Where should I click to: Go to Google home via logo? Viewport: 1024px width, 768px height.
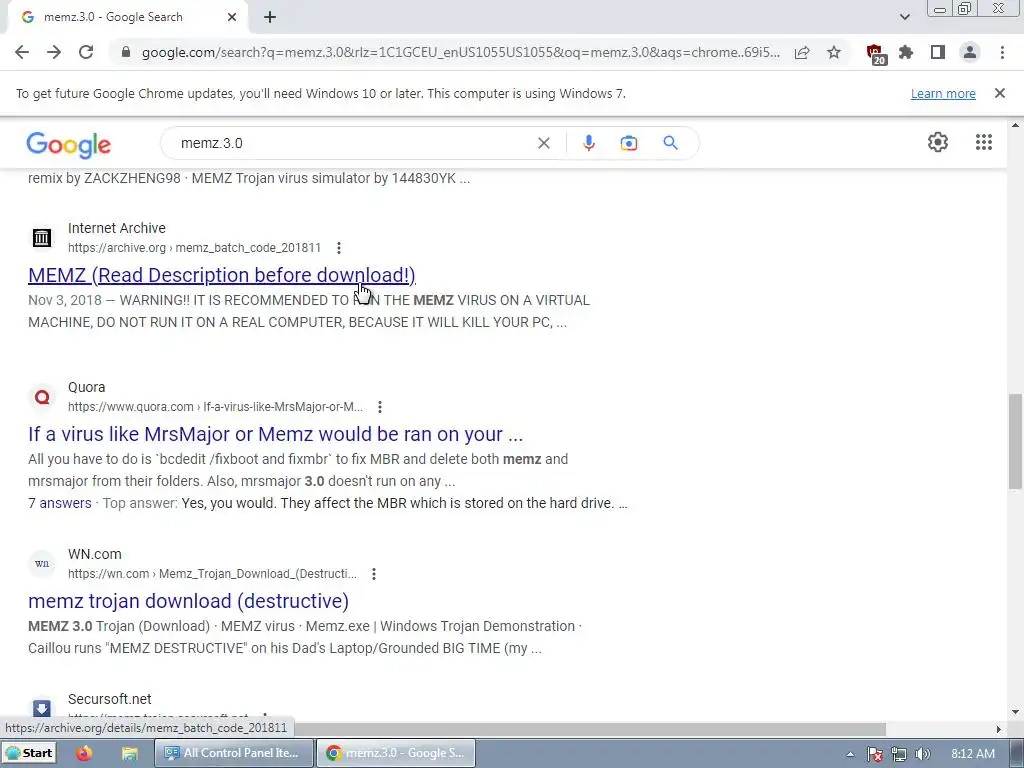pos(69,144)
